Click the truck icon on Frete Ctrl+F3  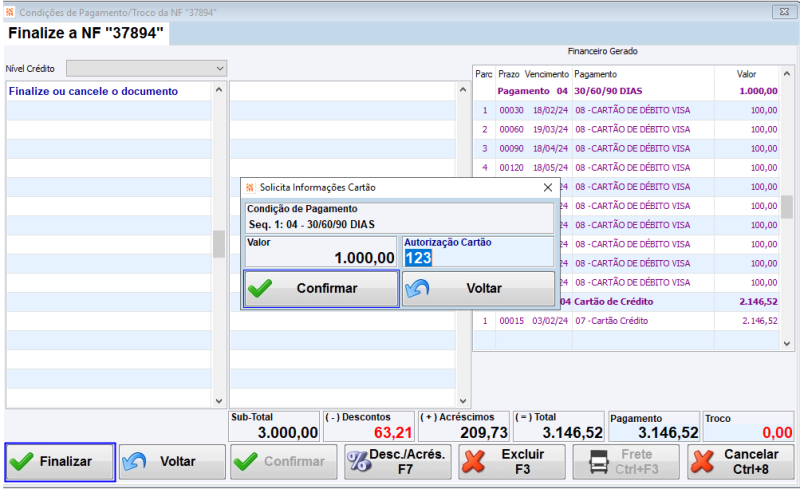(598, 461)
